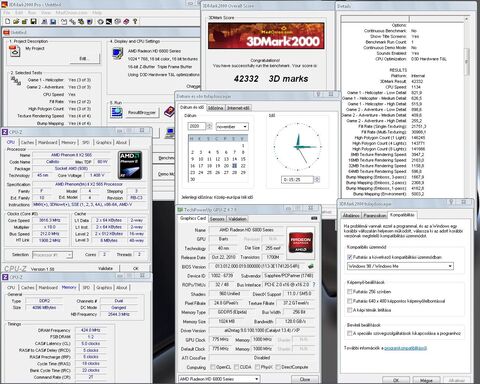The height and width of the screenshot is (384, 480).
Task: Switch to the Sensors tab in GPU-Z
Action: coord(217,219)
